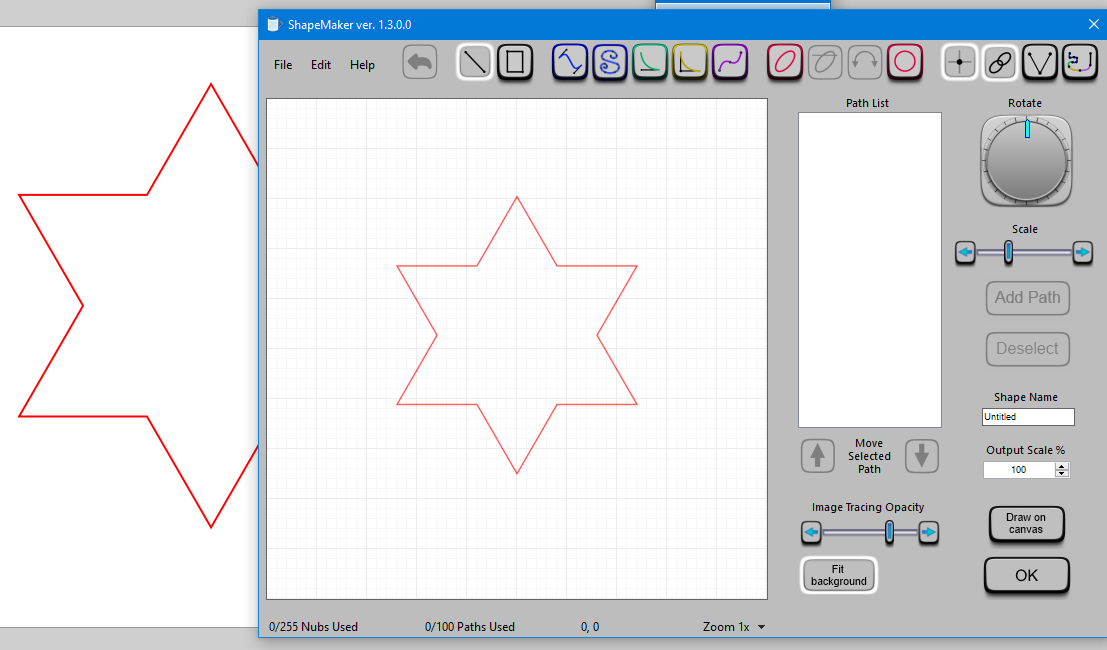Click the Shape Name text field
1107x650 pixels.
pyautogui.click(x=1028, y=417)
